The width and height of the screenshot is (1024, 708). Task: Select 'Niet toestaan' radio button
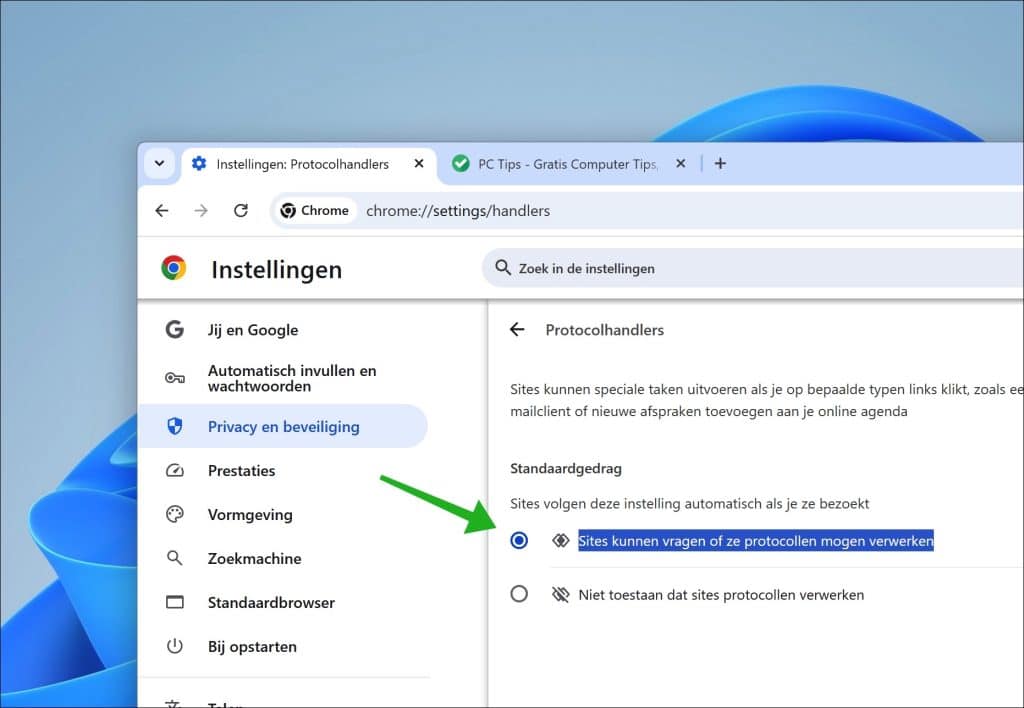(519, 594)
